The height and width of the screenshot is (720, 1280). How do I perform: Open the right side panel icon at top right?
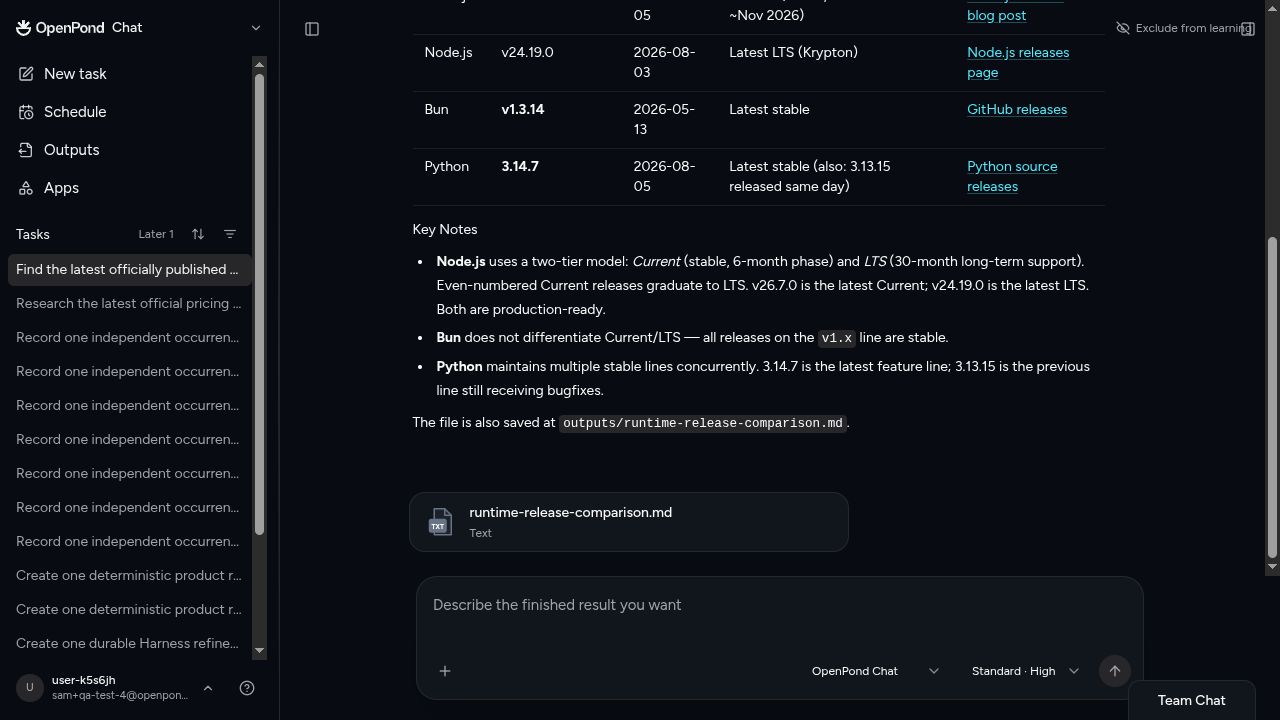click(1248, 29)
